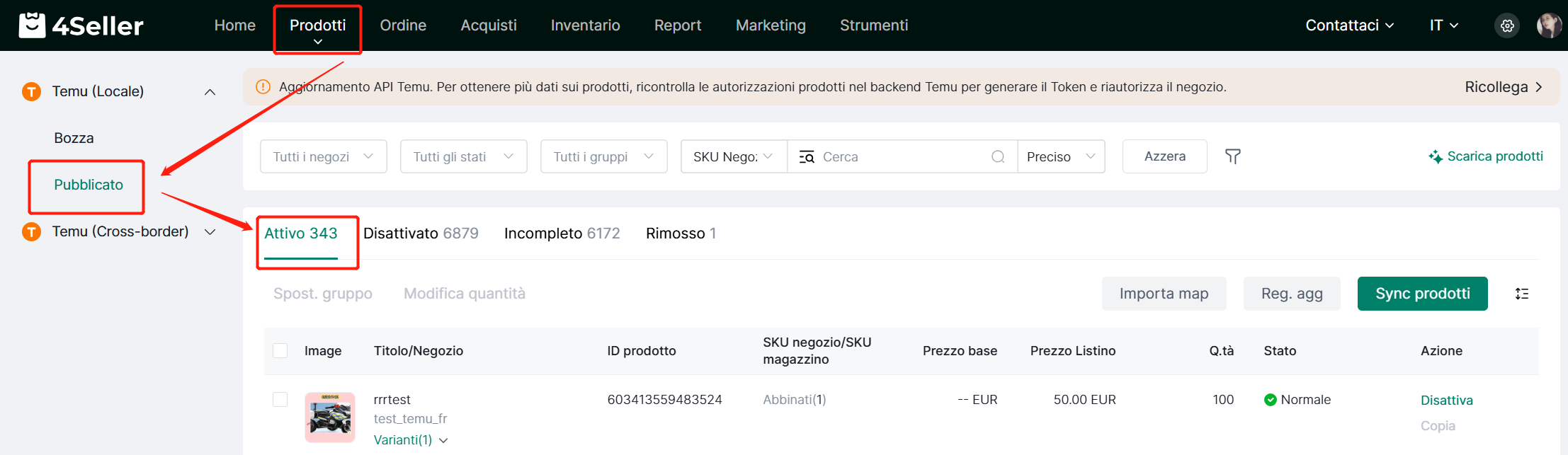The image size is (1568, 455).
Task: Click Ricollega in the notice banner
Action: [x=1503, y=87]
